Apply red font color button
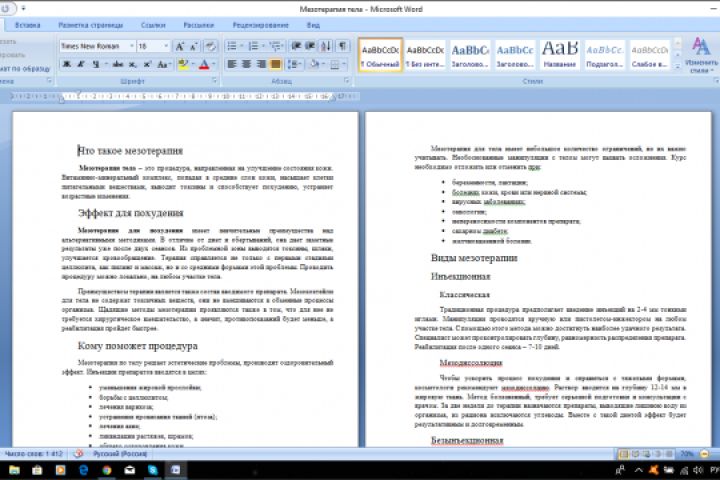720x480 pixels. click(x=204, y=64)
